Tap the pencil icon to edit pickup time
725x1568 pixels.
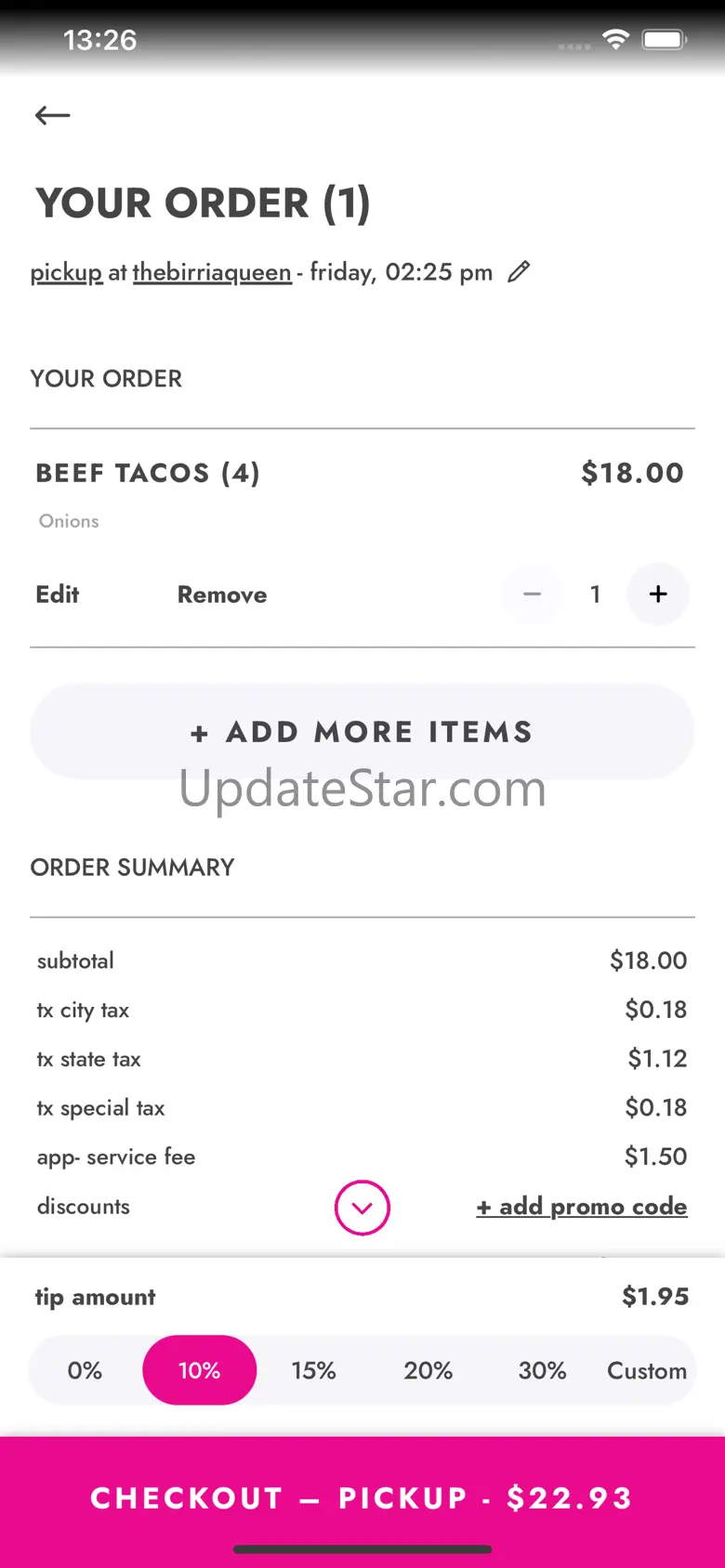(x=519, y=272)
